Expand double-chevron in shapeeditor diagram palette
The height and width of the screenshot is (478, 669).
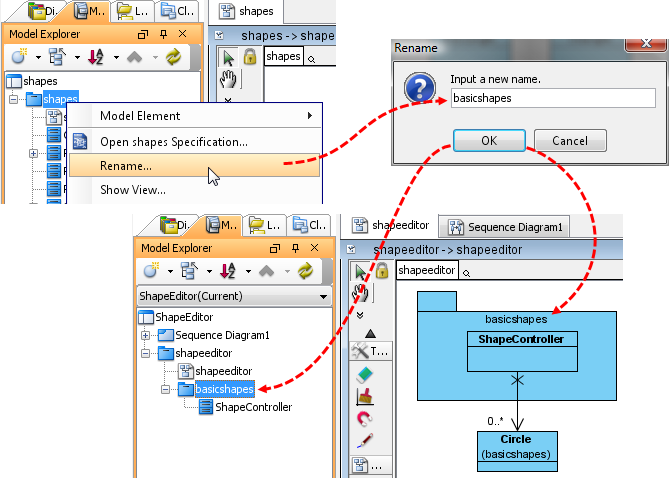click(x=360, y=315)
